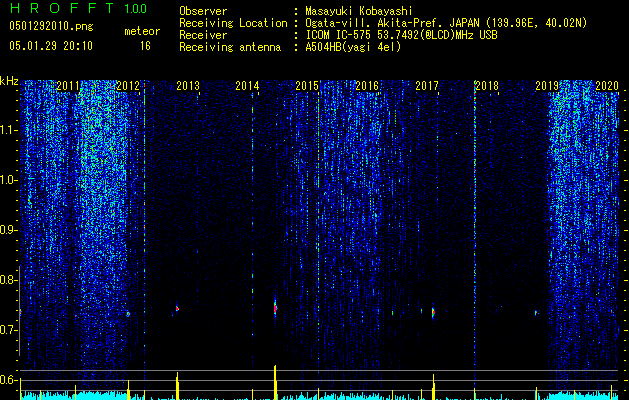Click the HROFFT 1.0.0 title text
This screenshot has width=629, height=400.
click(x=78, y=8)
